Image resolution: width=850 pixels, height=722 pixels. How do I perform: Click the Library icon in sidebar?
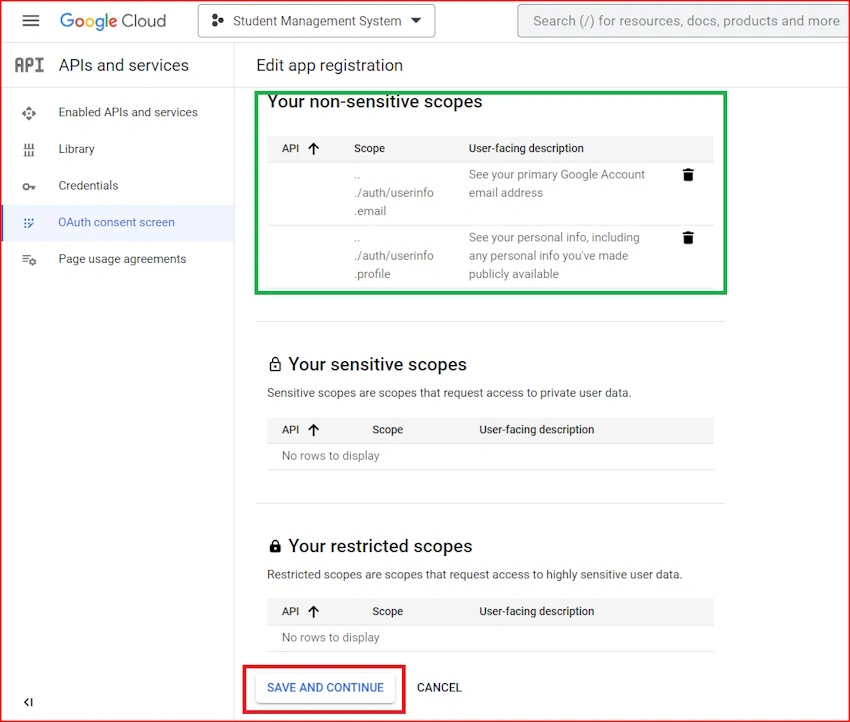[29, 150]
